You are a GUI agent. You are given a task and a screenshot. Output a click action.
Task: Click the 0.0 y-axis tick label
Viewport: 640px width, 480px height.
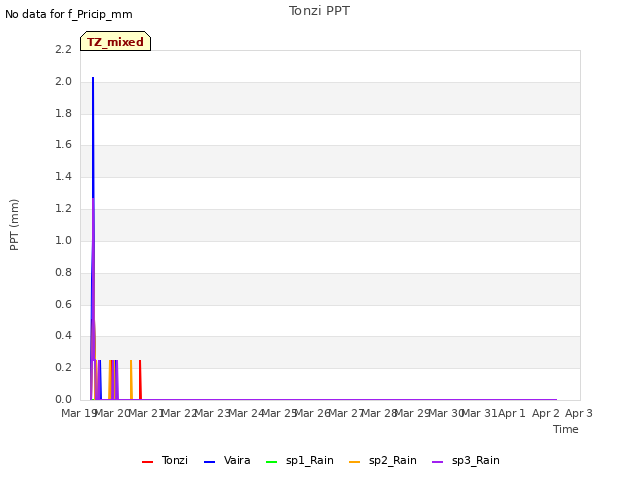pyautogui.click(x=63, y=399)
